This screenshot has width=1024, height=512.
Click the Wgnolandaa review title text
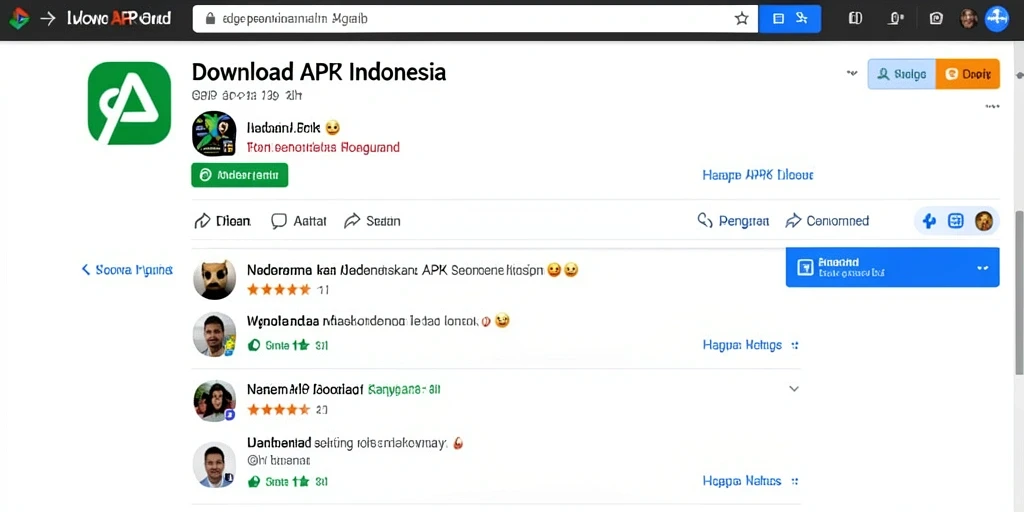[x=362, y=321]
